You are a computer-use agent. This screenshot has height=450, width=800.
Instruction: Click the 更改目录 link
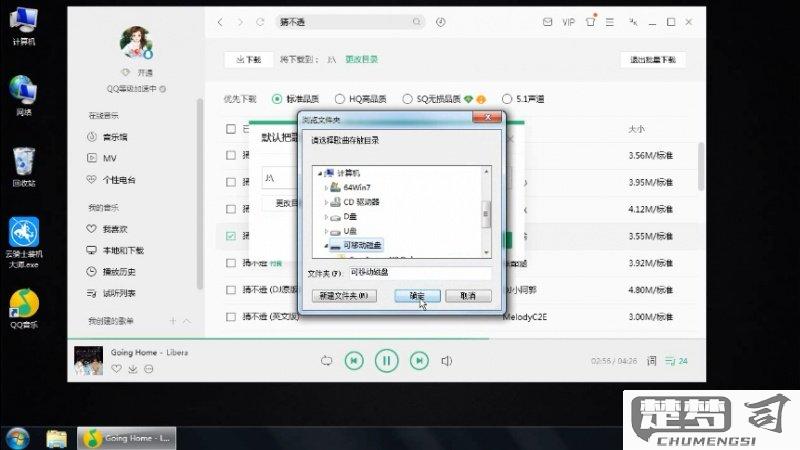362,60
